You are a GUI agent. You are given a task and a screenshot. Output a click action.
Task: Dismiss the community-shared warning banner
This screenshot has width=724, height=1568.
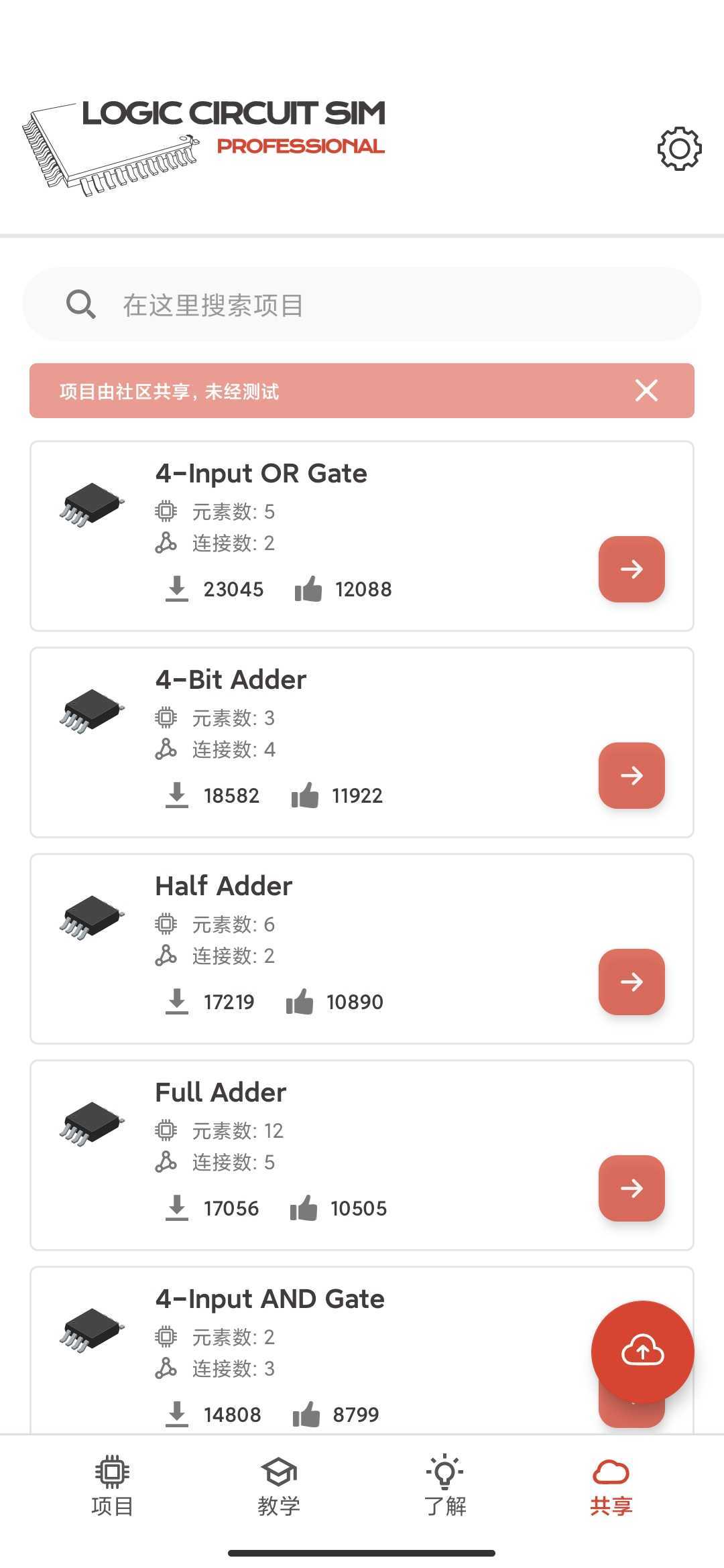pos(646,391)
